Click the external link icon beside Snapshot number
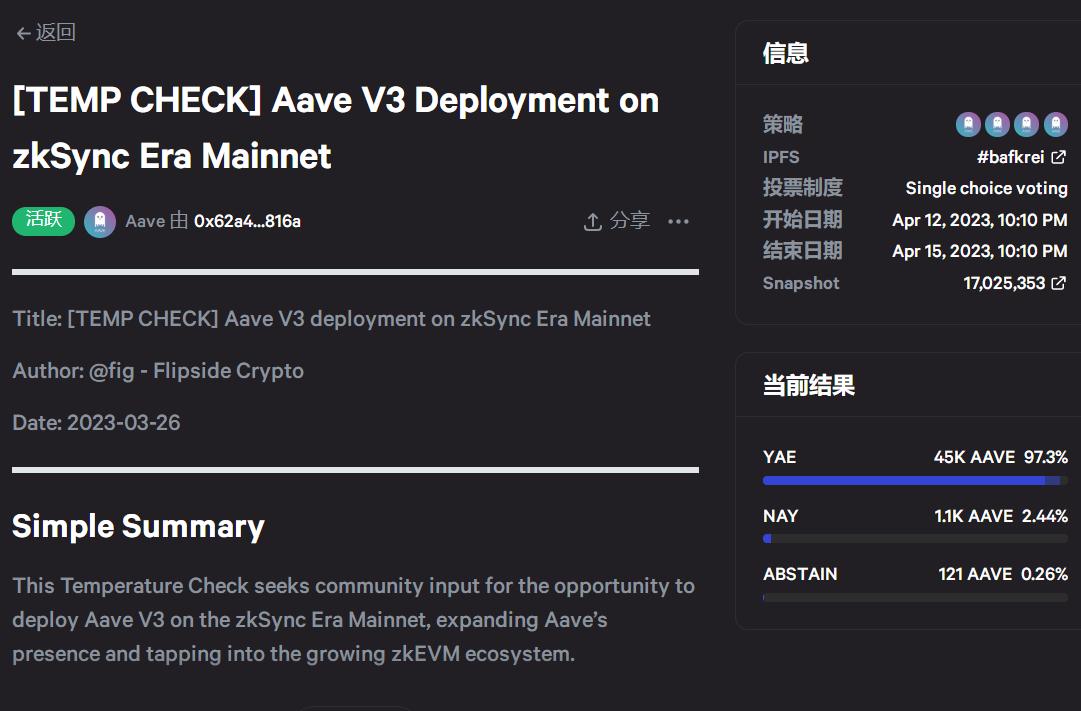The image size is (1081, 711). (1059, 283)
